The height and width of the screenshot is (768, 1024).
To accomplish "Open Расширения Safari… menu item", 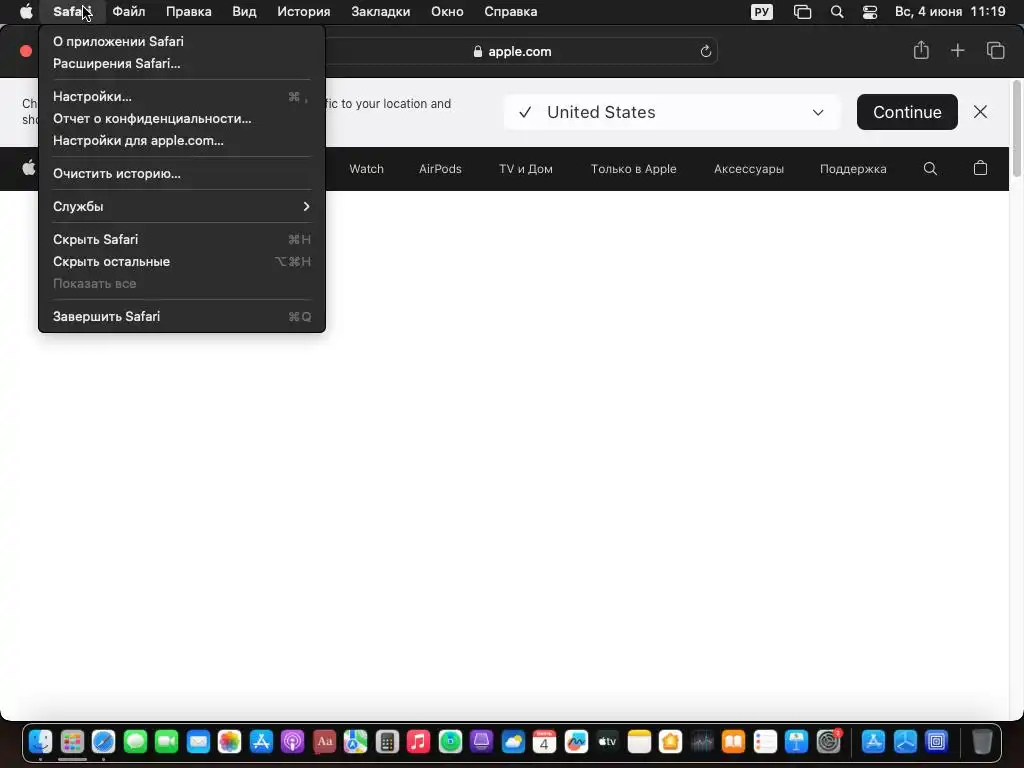I will coord(182,63).
